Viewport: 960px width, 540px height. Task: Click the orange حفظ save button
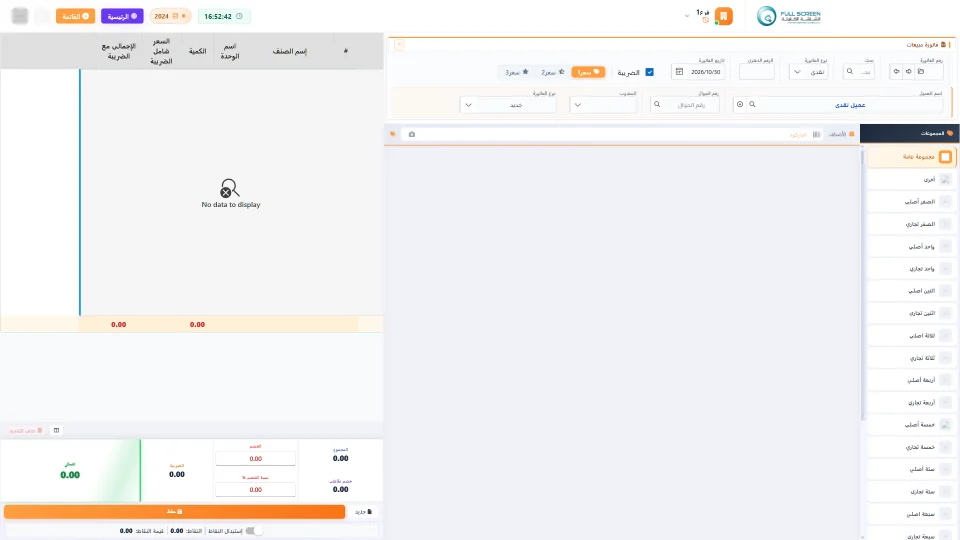pyautogui.click(x=174, y=511)
